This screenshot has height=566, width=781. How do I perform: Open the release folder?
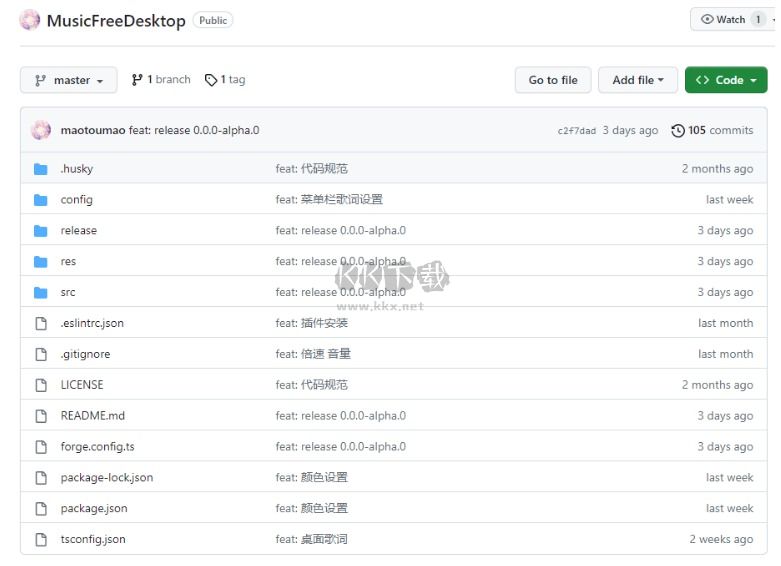coord(79,231)
